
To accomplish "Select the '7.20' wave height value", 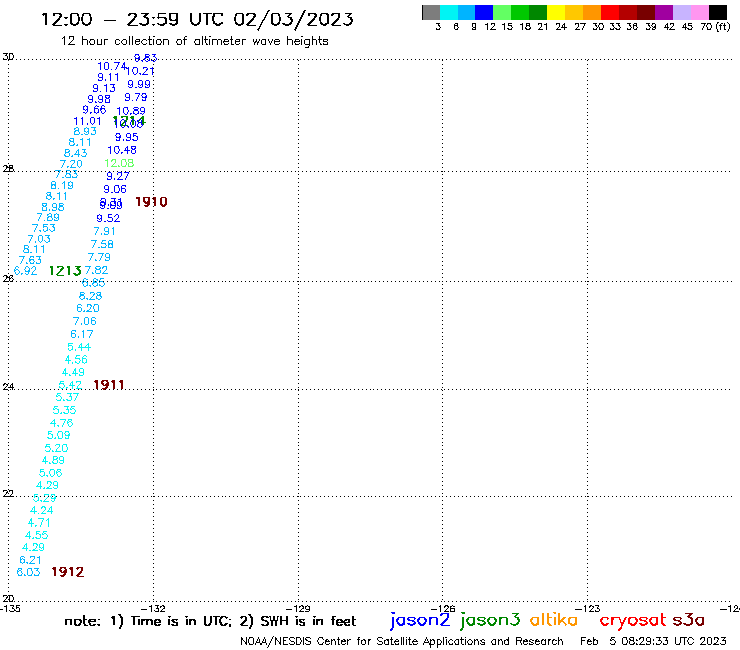I will (71, 164).
